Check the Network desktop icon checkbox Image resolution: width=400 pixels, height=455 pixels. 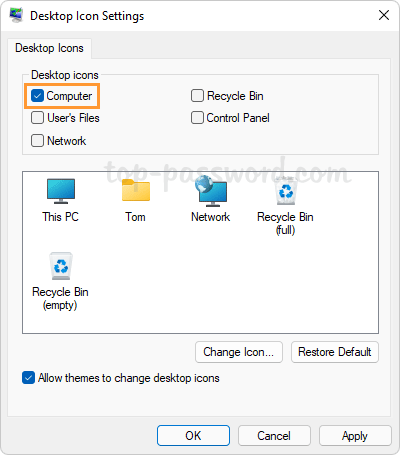click(x=37, y=140)
